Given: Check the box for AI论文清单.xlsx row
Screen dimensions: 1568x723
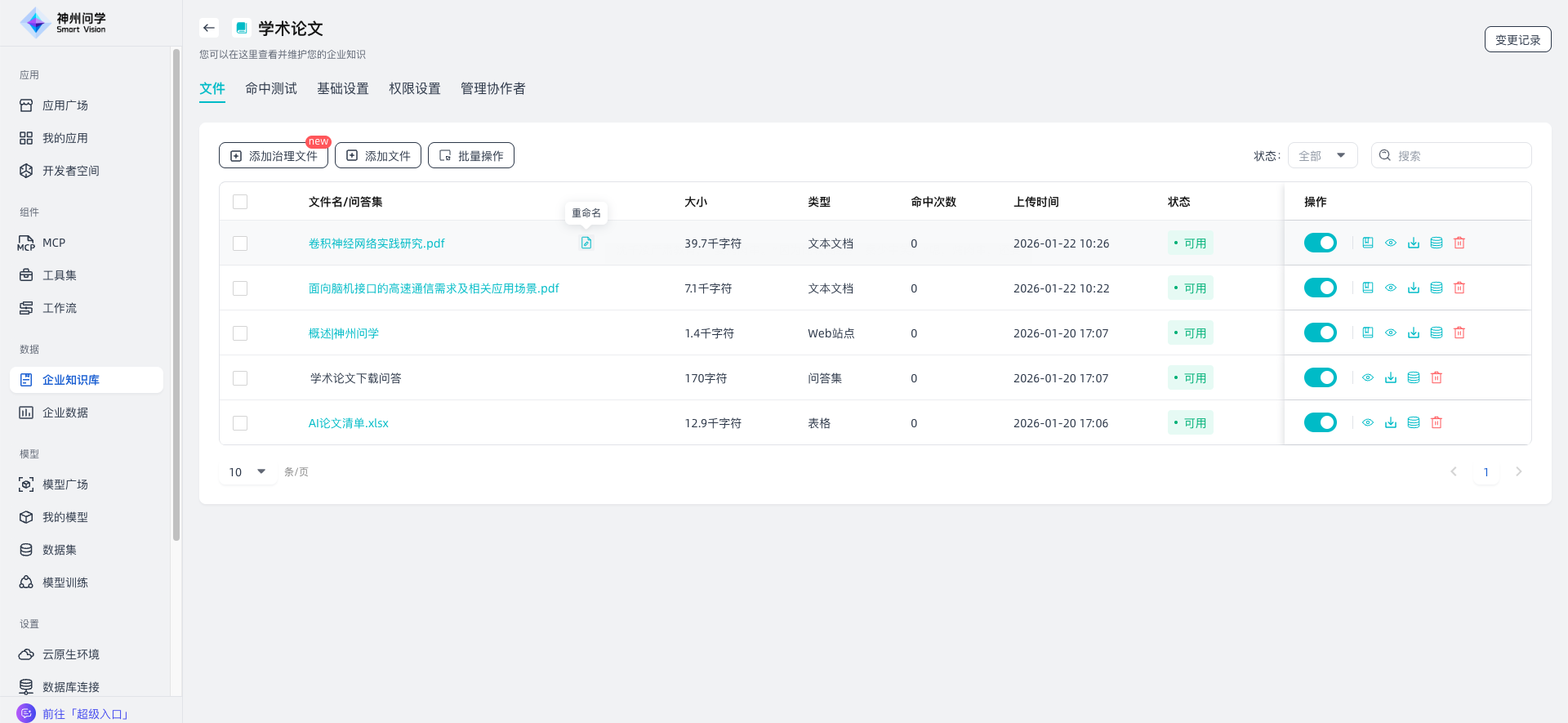Looking at the screenshot, I should coord(240,423).
